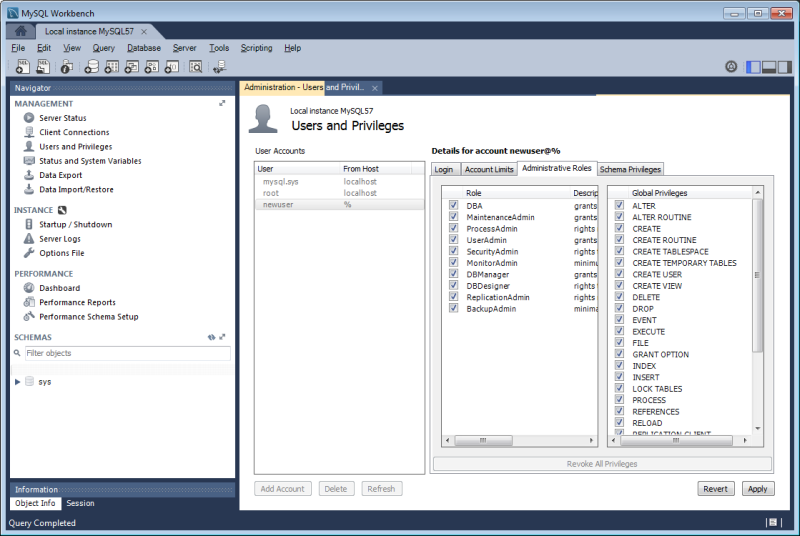Click the Add Account button
This screenshot has height=536, width=800.
282,489
